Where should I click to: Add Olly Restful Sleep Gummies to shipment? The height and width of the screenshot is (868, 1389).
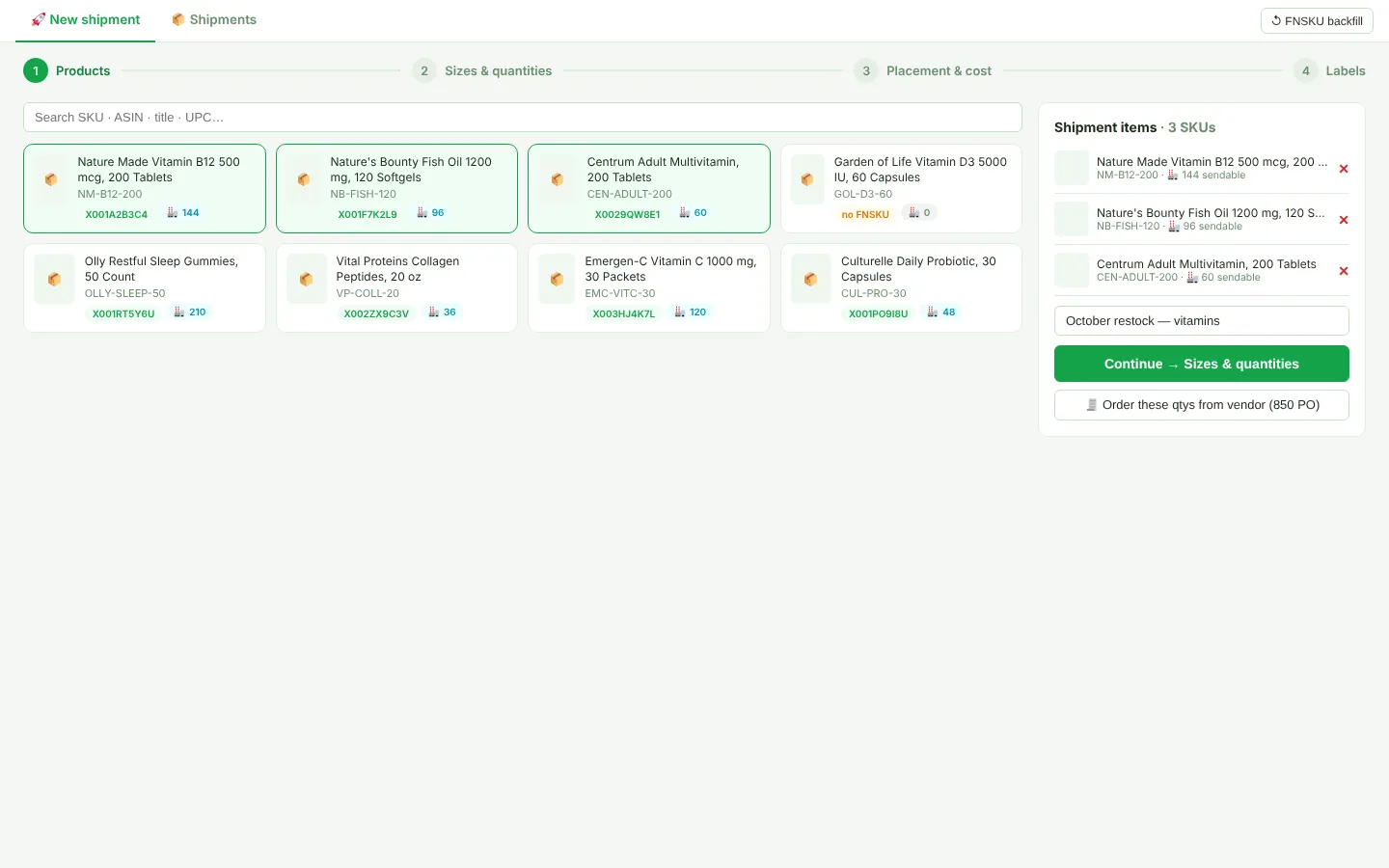tap(145, 287)
